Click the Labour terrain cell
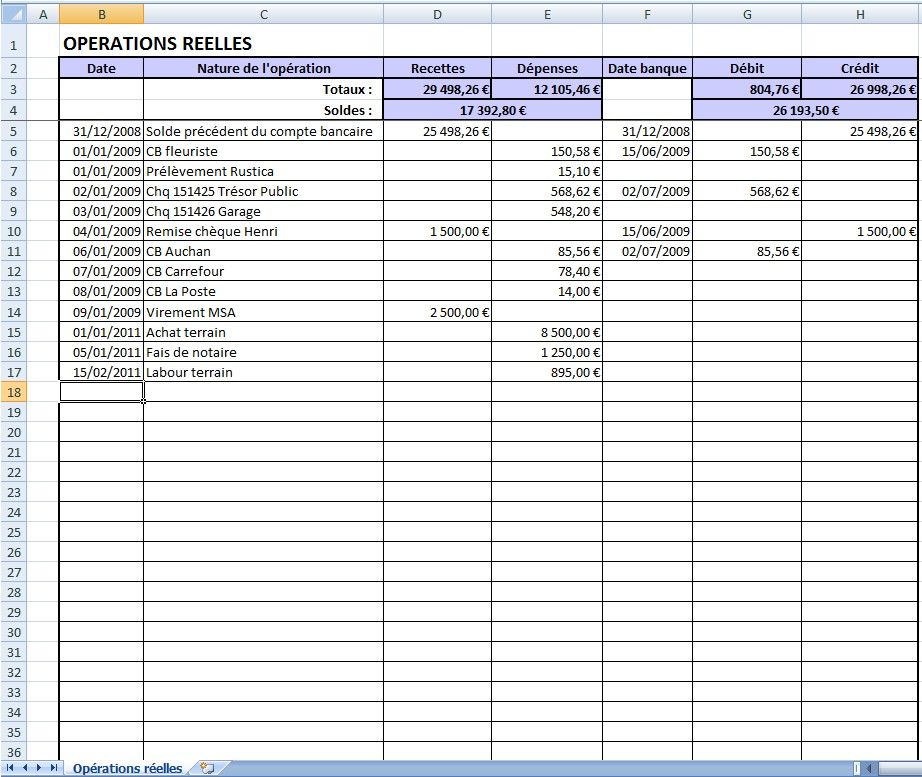This screenshot has height=777, width=922. (263, 372)
